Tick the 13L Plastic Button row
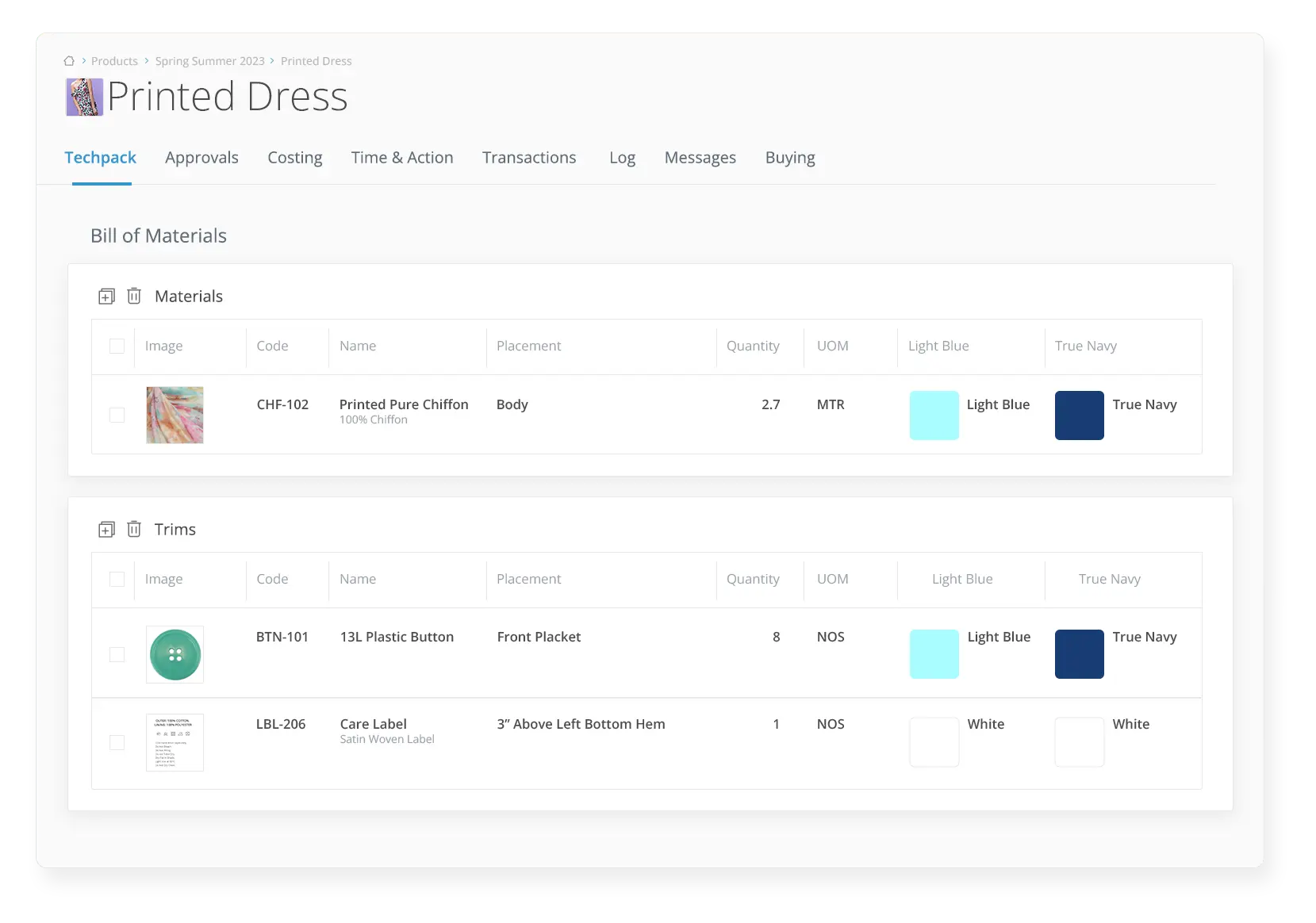This screenshot has height=923, width=1316. tap(117, 654)
